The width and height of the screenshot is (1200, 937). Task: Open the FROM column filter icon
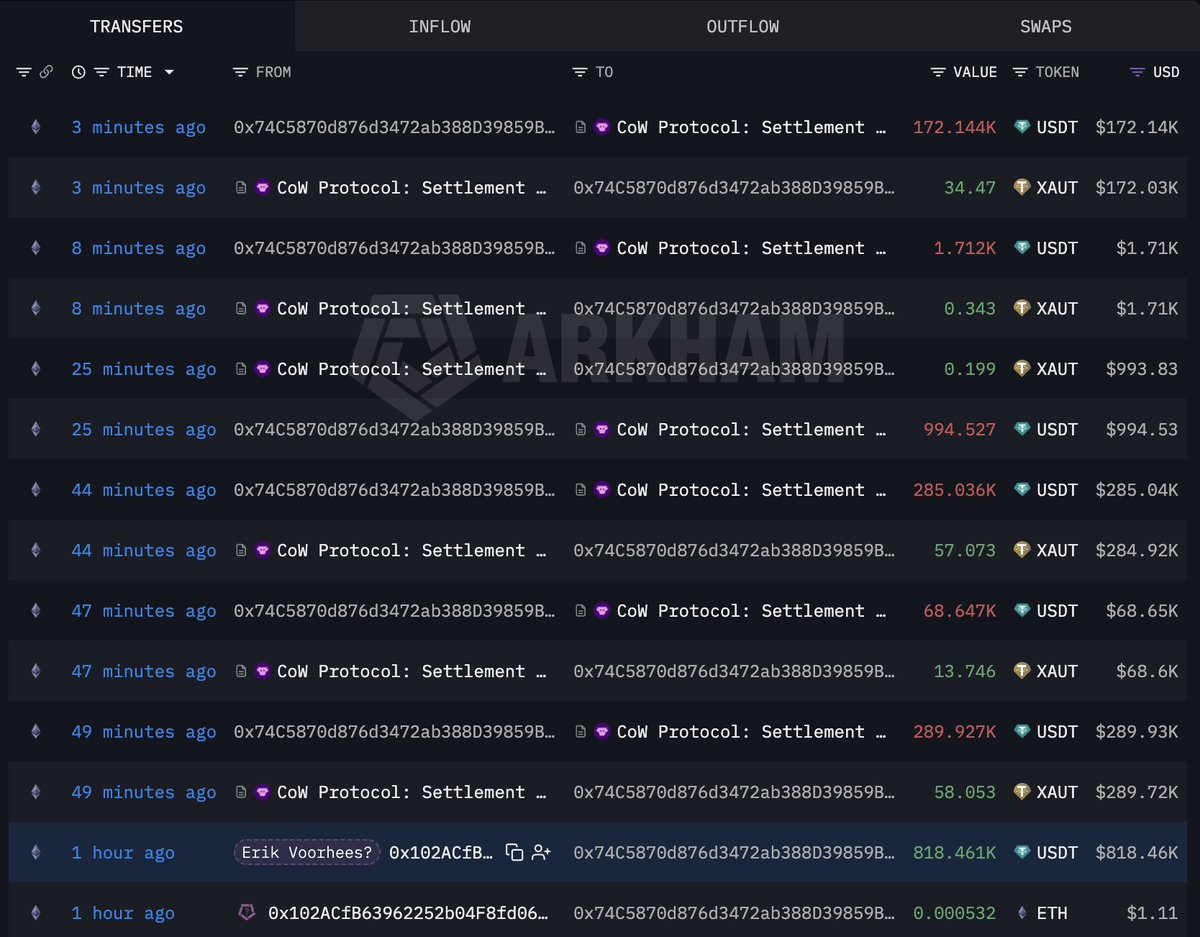[240, 72]
